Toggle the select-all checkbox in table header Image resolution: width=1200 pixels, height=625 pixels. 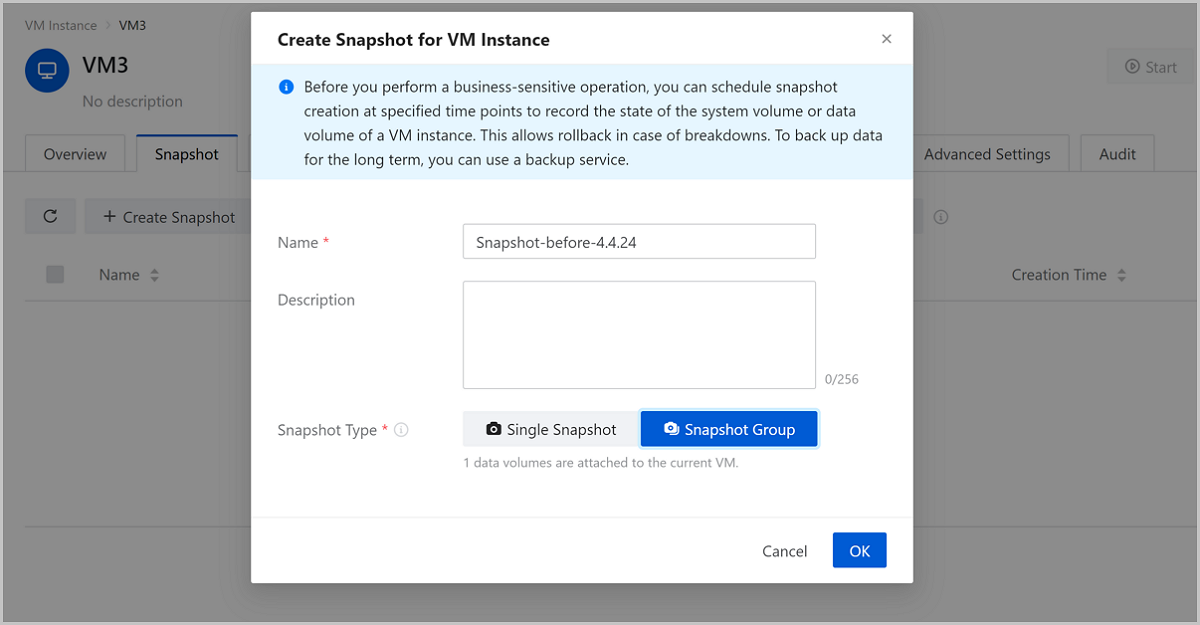pyautogui.click(x=55, y=275)
